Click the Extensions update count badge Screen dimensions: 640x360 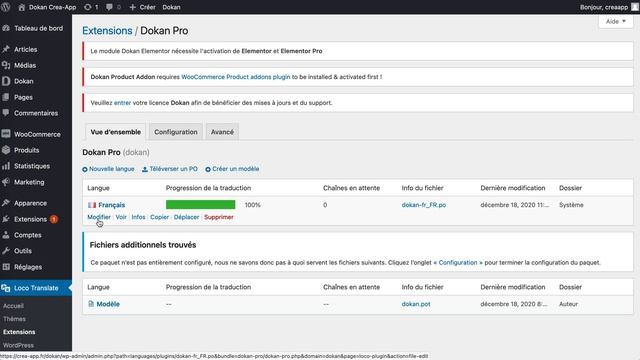point(53,219)
